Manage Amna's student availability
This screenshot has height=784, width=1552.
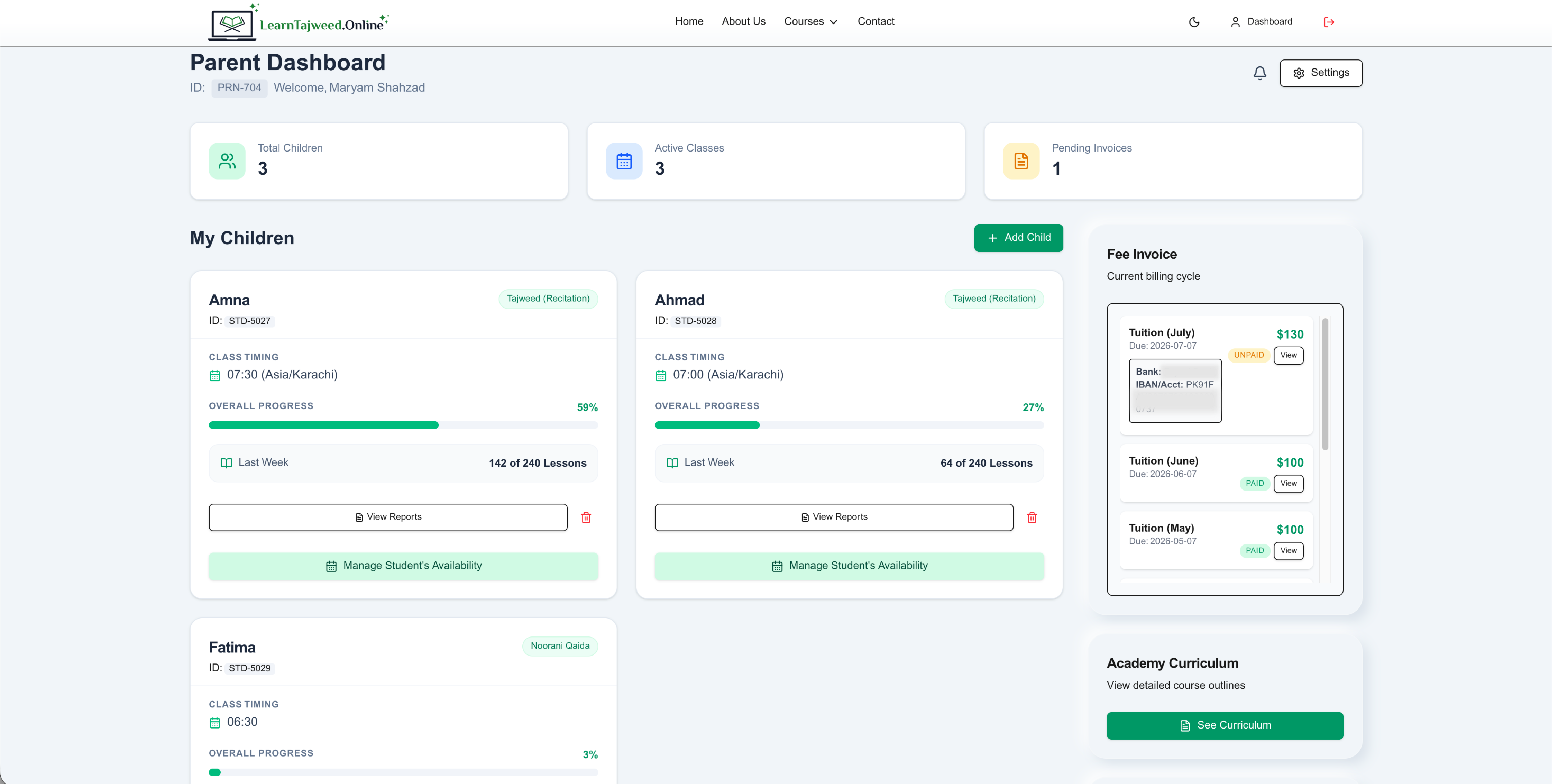403,566
